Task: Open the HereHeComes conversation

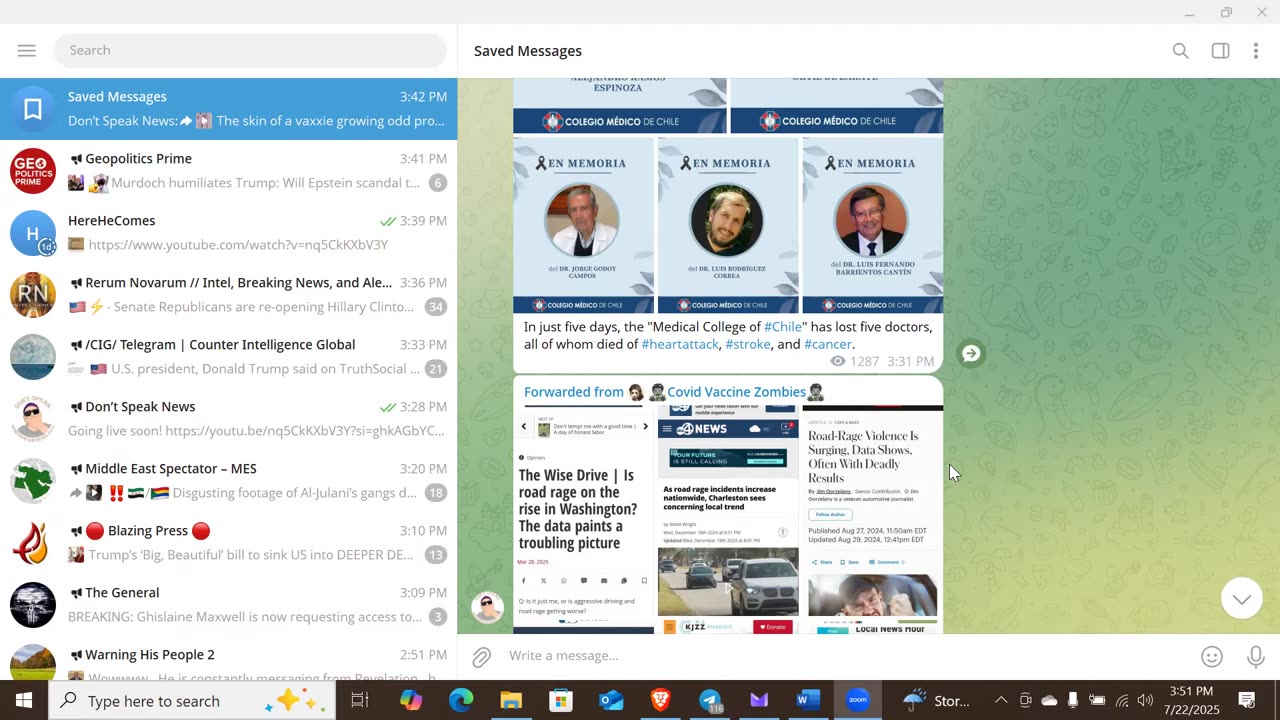Action: pos(228,233)
